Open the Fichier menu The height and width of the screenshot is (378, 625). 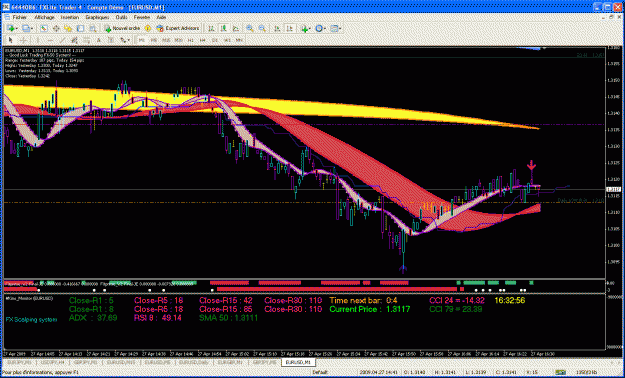(19, 18)
